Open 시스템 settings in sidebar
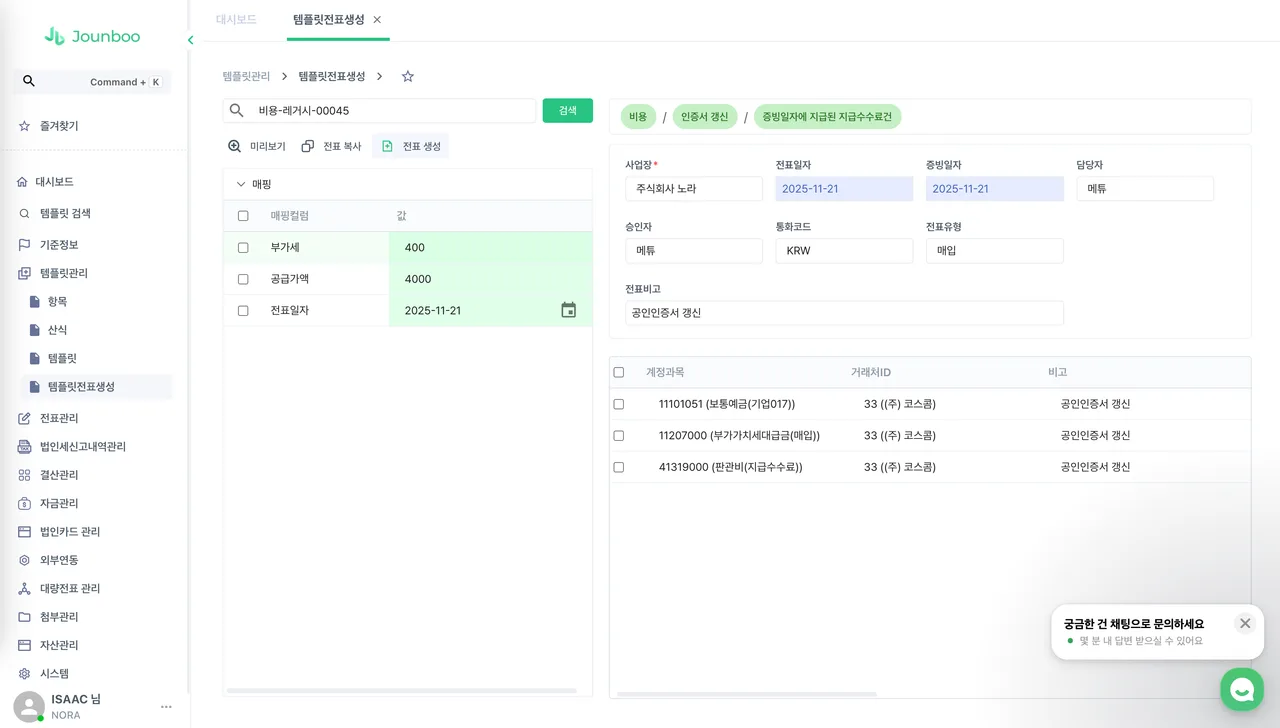The image size is (1280, 728). (54, 674)
